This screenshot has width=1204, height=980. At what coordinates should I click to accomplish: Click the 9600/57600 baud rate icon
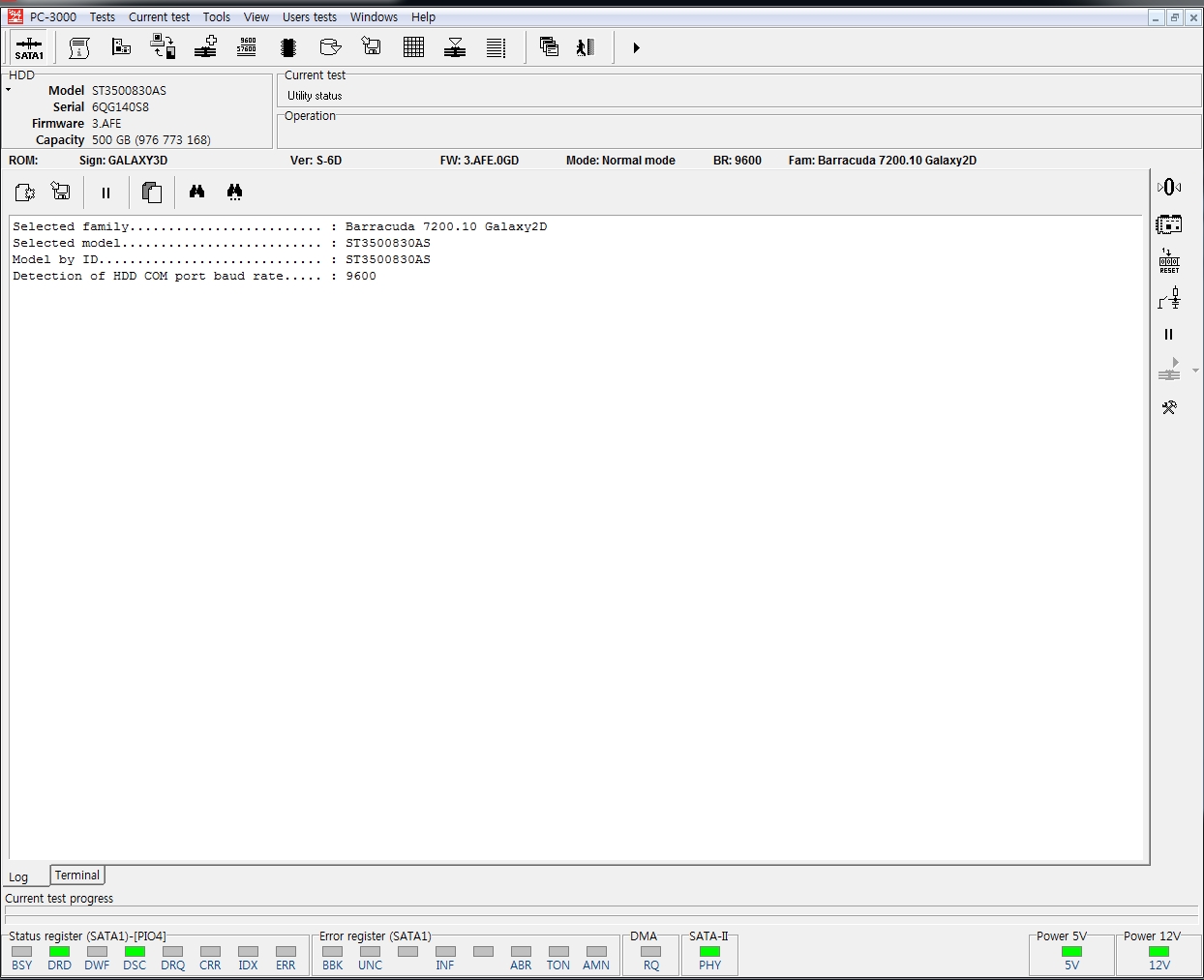coord(247,46)
